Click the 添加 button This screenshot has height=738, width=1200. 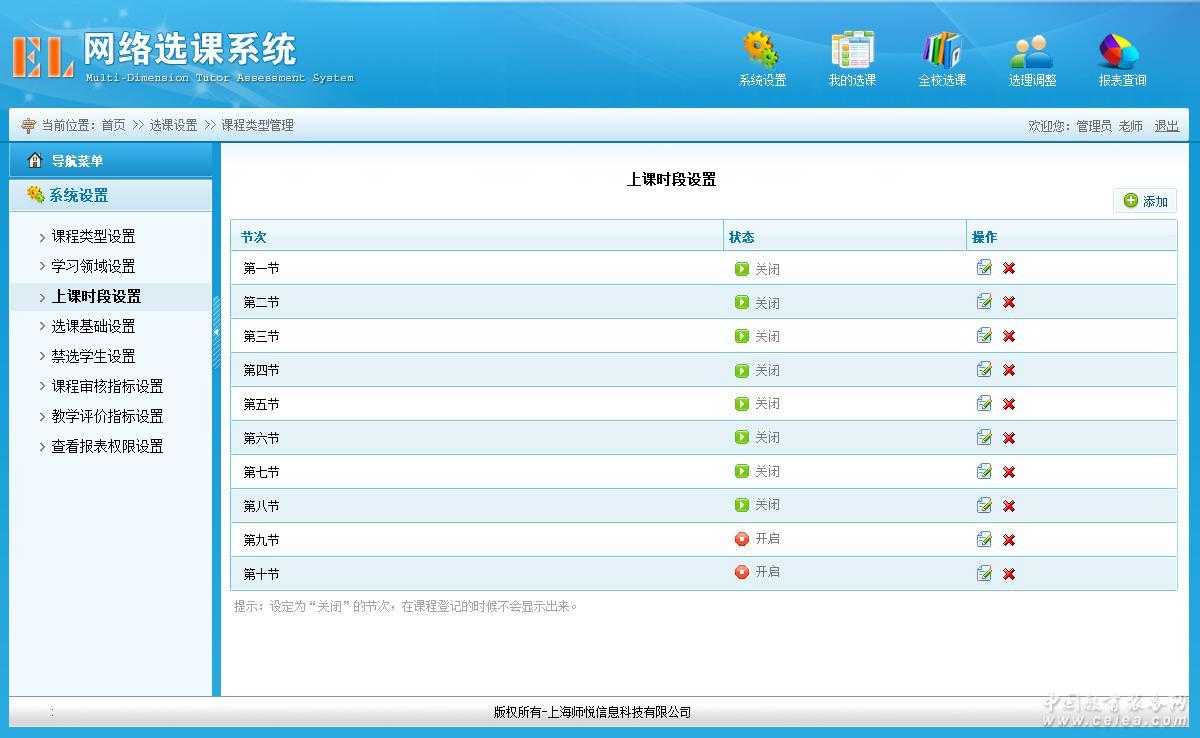[1145, 201]
